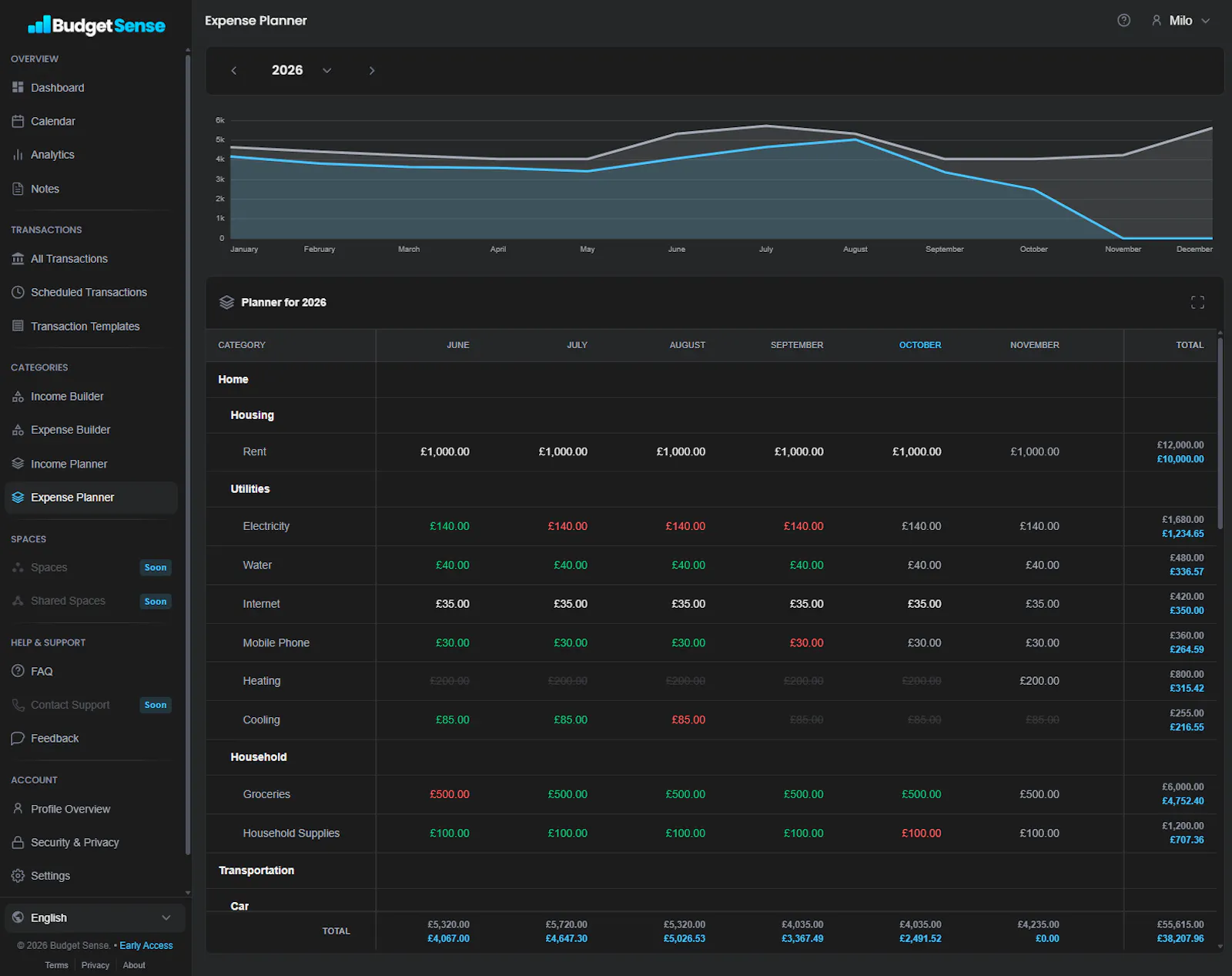Click the Income Planner layers icon

[18, 464]
